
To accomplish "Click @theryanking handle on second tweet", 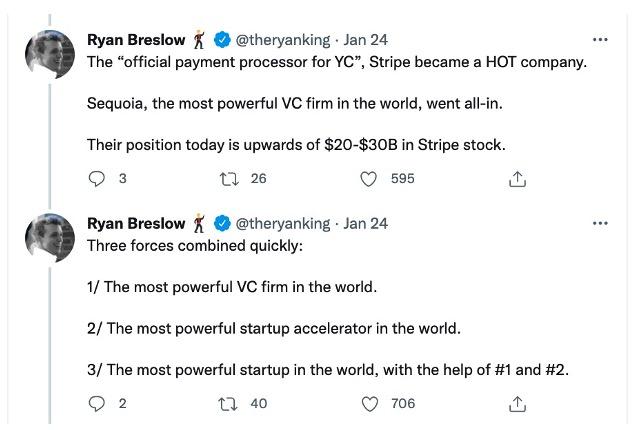I will tap(284, 223).
